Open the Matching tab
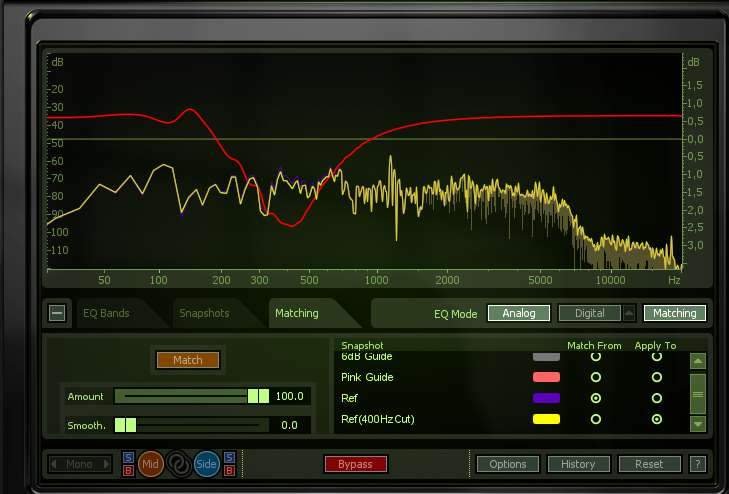Image resolution: width=729 pixels, height=494 pixels. coord(297,313)
